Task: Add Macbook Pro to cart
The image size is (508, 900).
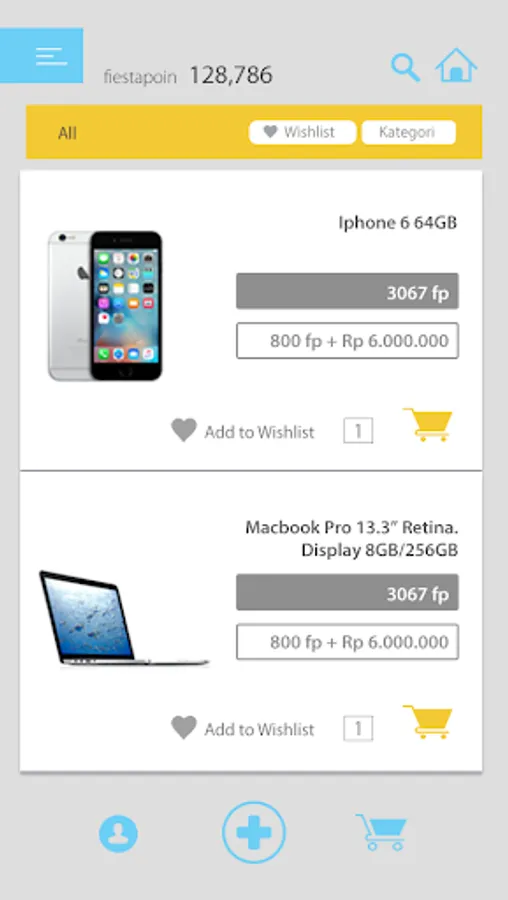Action: pos(428,721)
